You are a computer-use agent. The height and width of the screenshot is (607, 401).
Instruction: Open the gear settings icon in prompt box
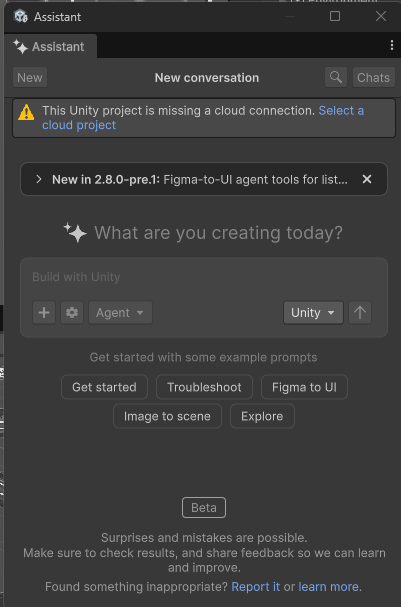(x=72, y=312)
